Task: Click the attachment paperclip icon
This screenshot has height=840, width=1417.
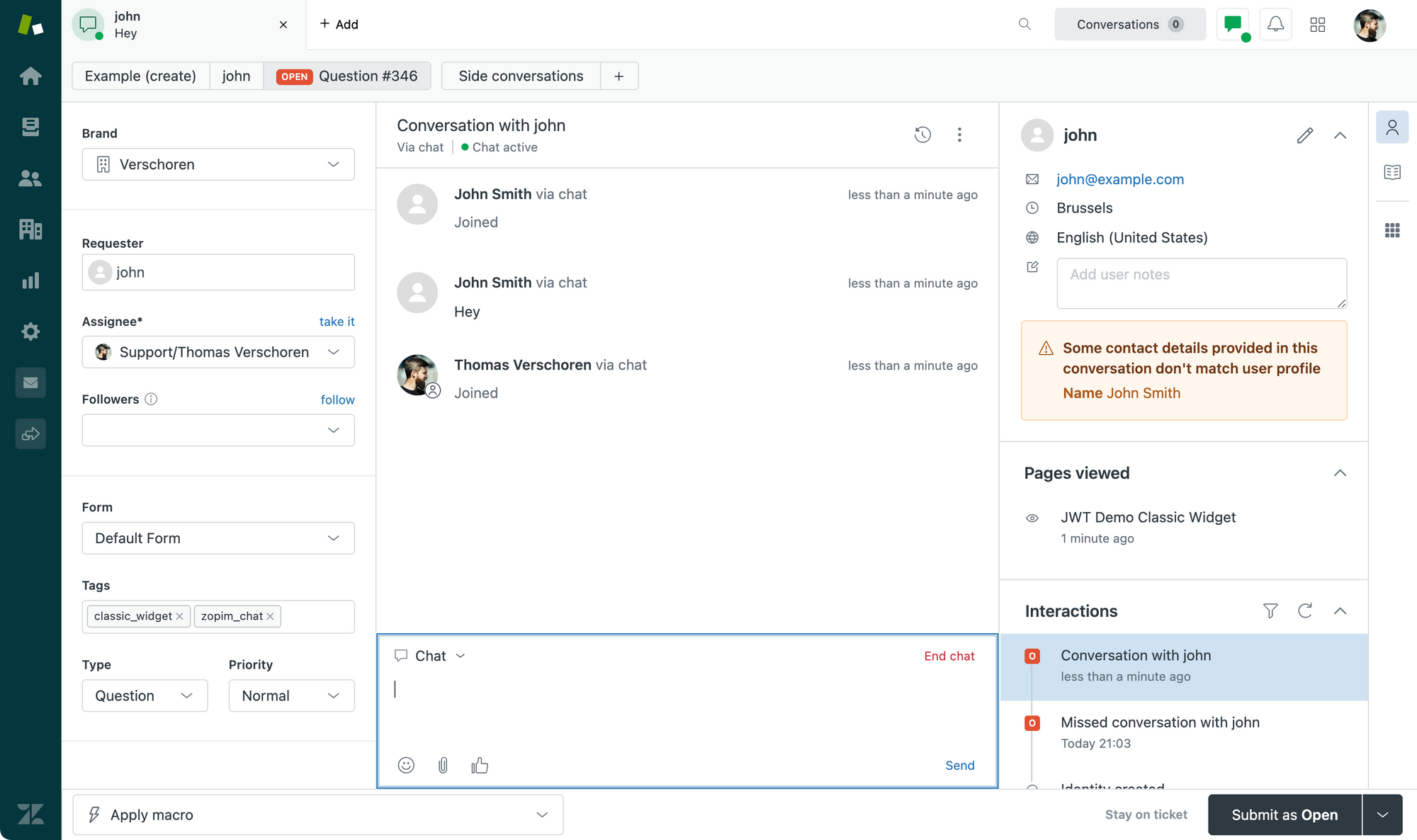Action: point(443,765)
